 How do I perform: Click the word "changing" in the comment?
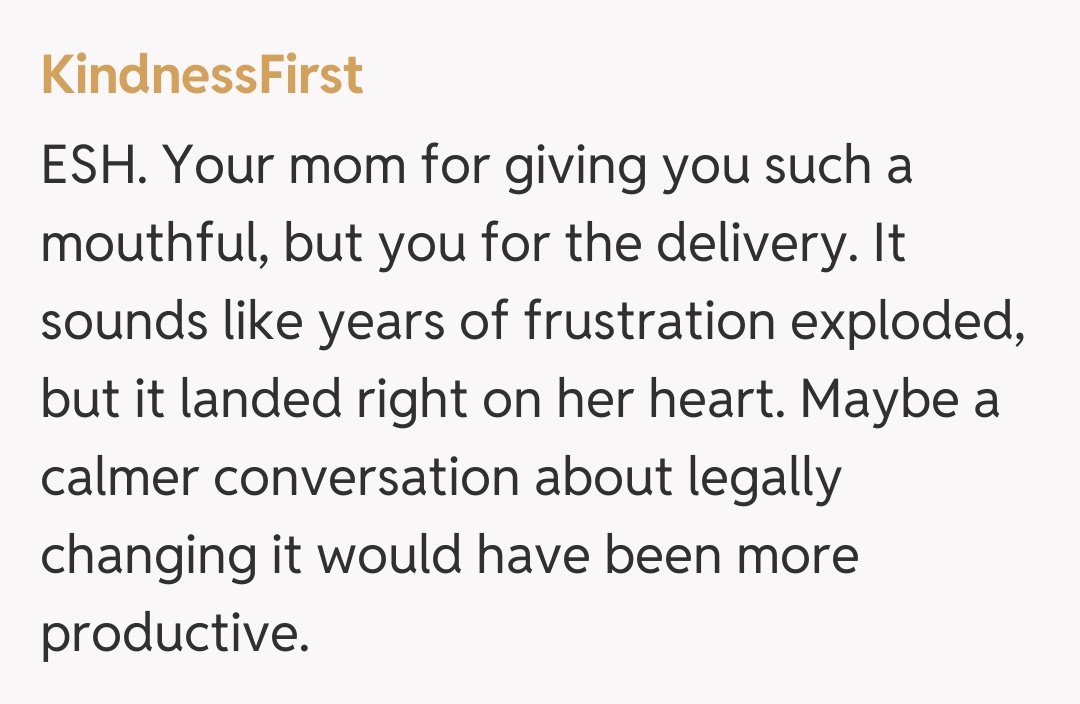[x=150, y=557]
